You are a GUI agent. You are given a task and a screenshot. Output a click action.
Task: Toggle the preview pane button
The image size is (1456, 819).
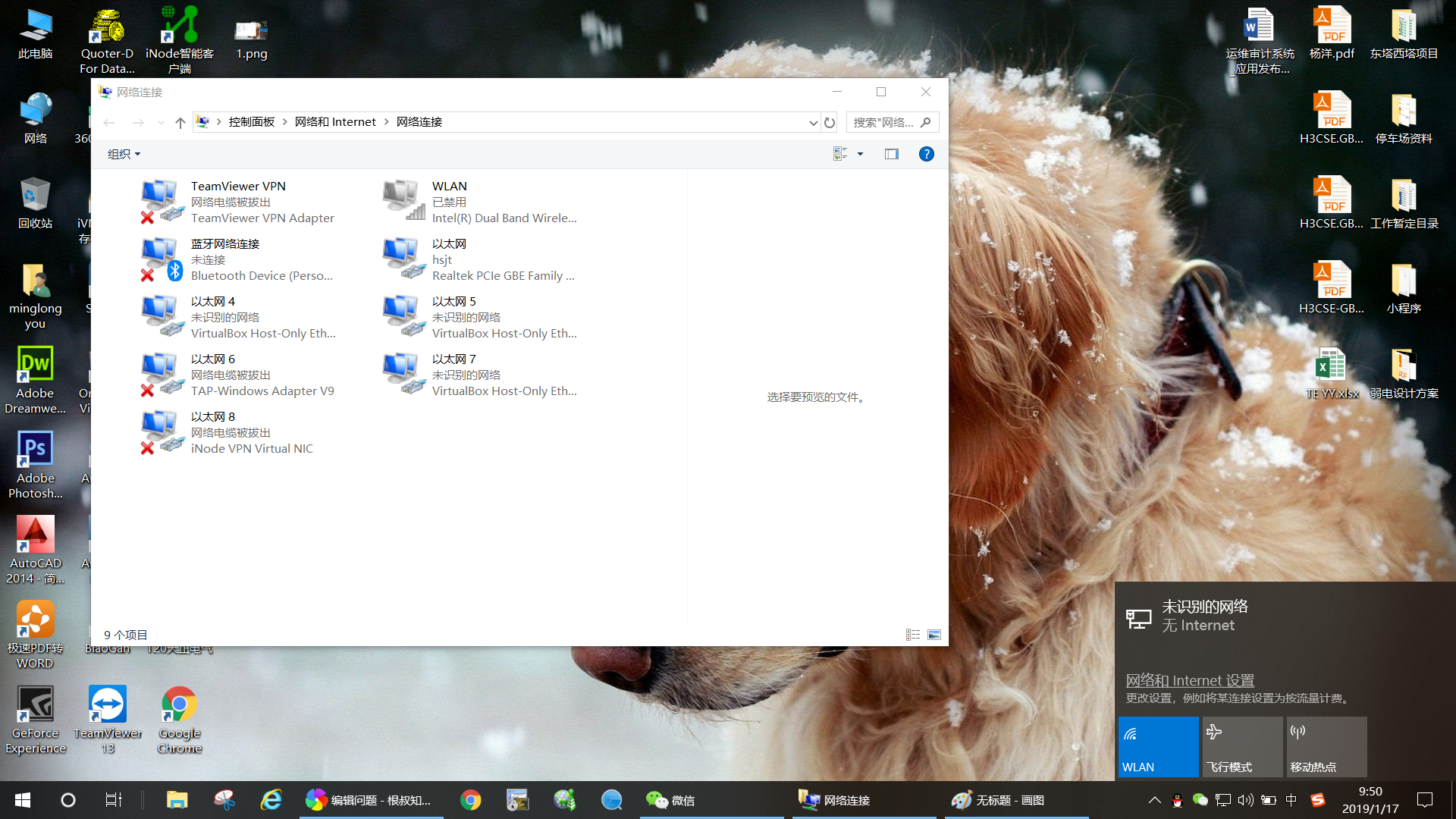click(x=891, y=154)
